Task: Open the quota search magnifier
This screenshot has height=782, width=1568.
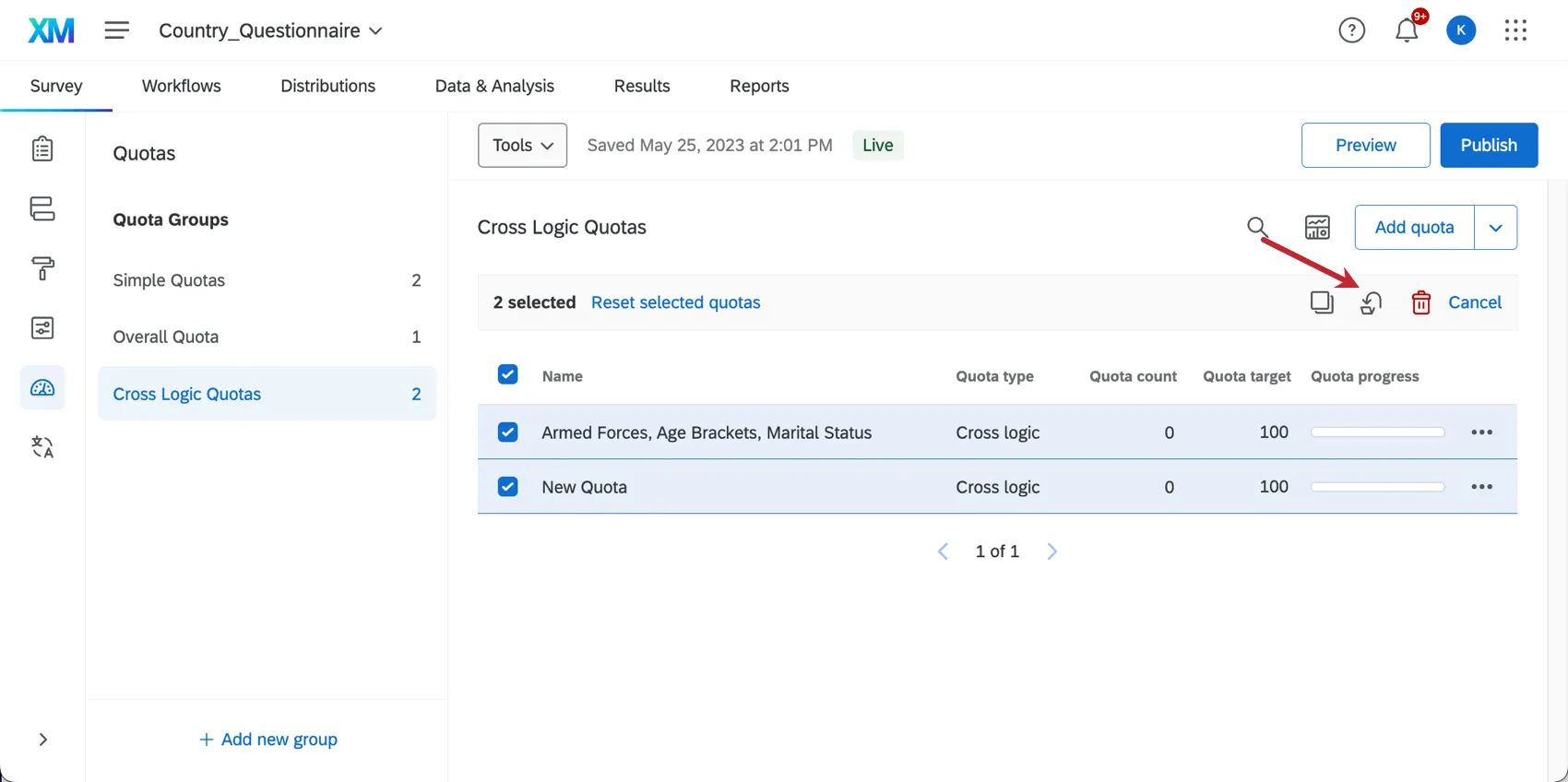Action: [x=1257, y=227]
